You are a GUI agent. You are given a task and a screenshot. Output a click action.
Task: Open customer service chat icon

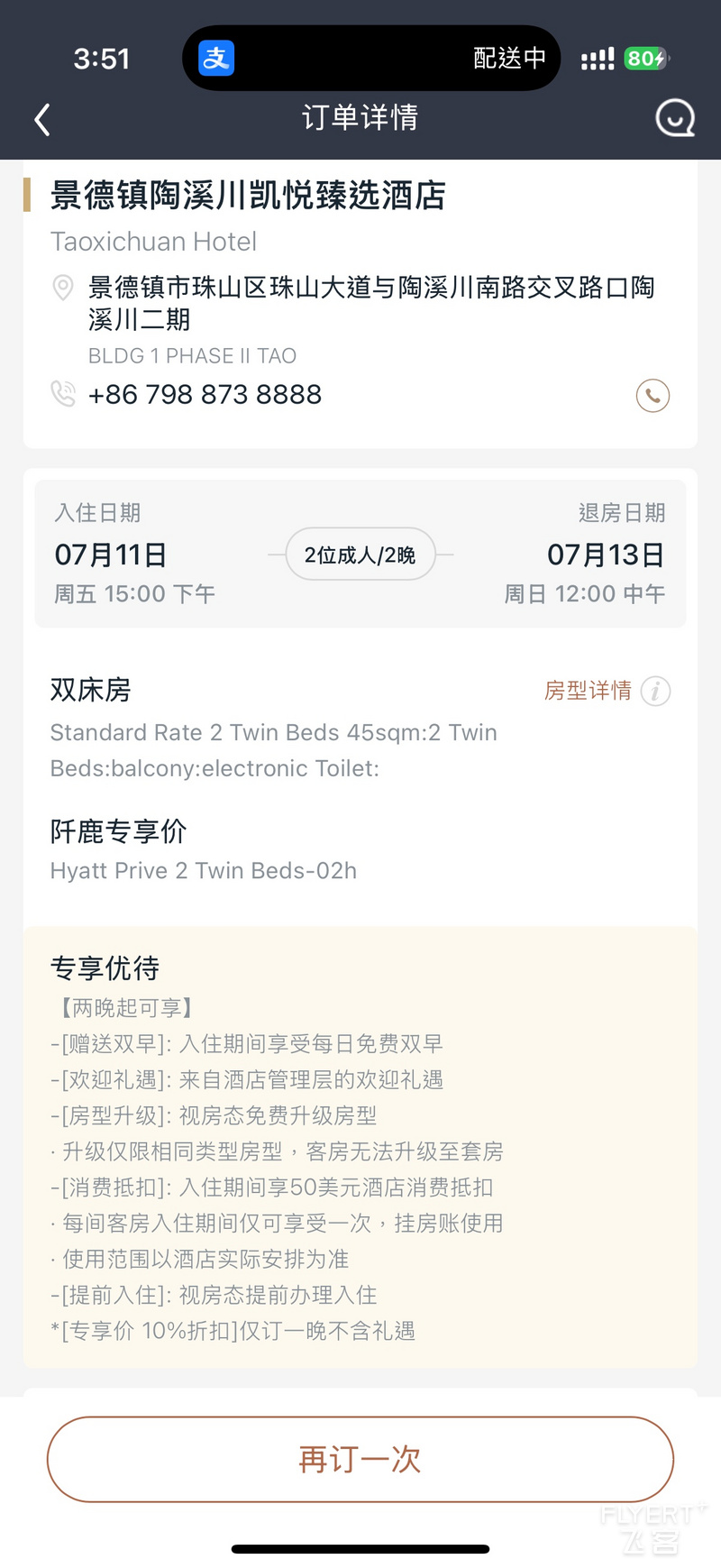(x=675, y=118)
